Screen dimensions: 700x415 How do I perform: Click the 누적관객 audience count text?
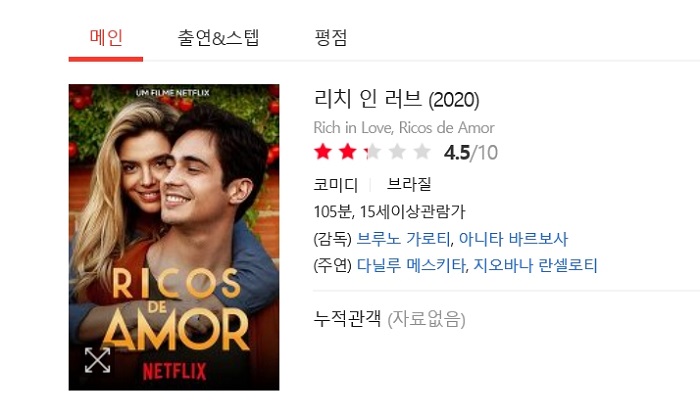[347, 319]
